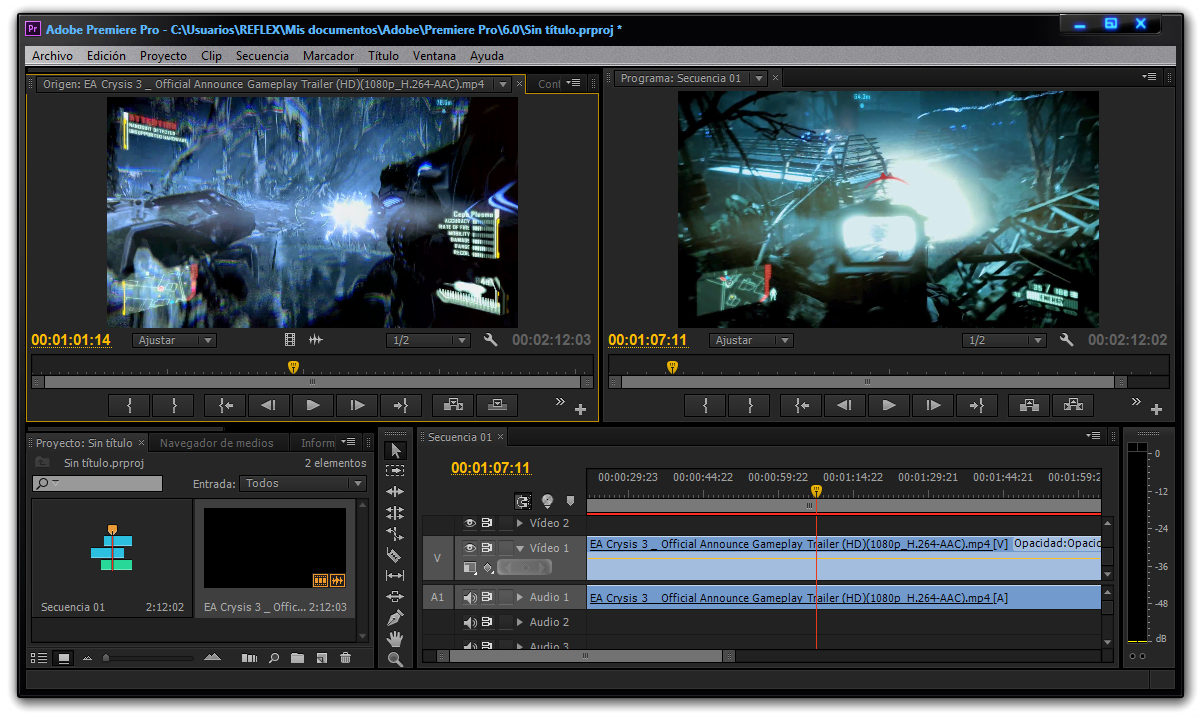Select the Pen tool
Screen dimensions: 1201x717
click(395, 618)
